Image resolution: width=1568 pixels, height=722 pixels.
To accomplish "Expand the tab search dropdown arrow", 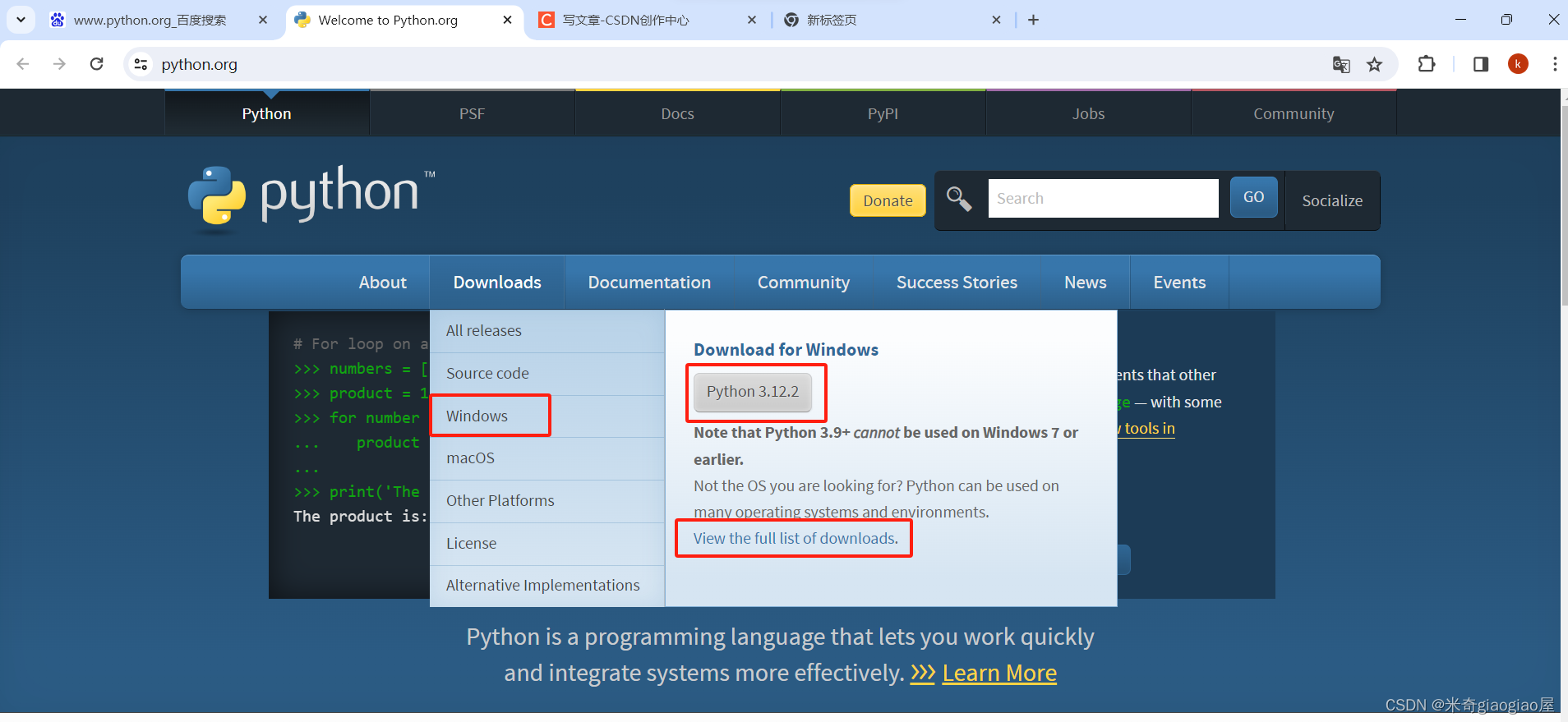I will (21, 20).
